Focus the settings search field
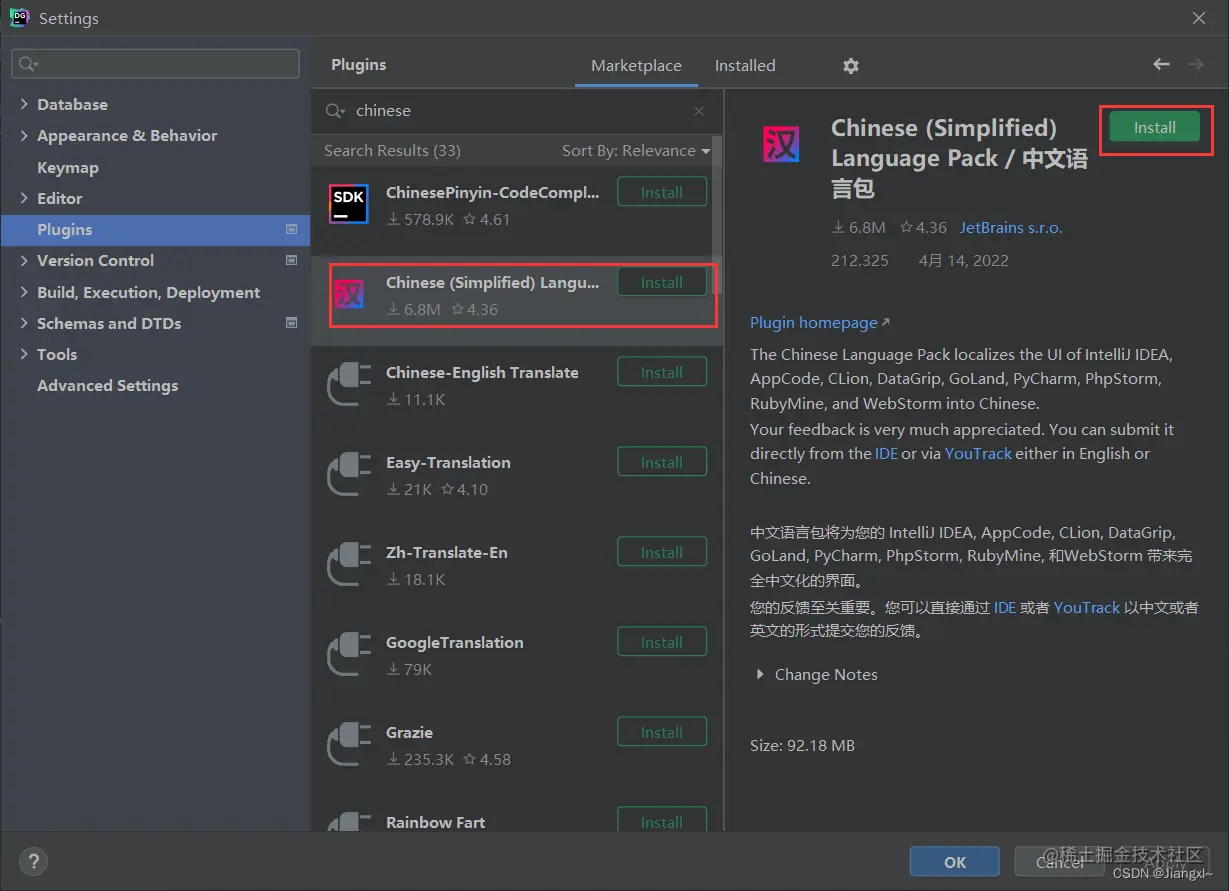Viewport: 1229px width, 891px height. [x=155, y=64]
